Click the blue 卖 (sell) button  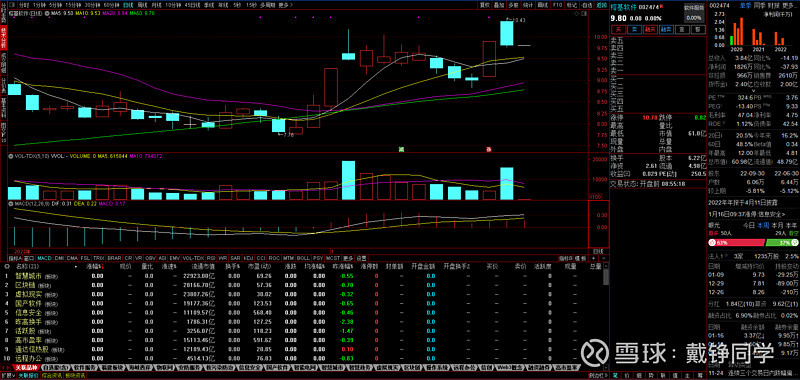tap(634, 30)
